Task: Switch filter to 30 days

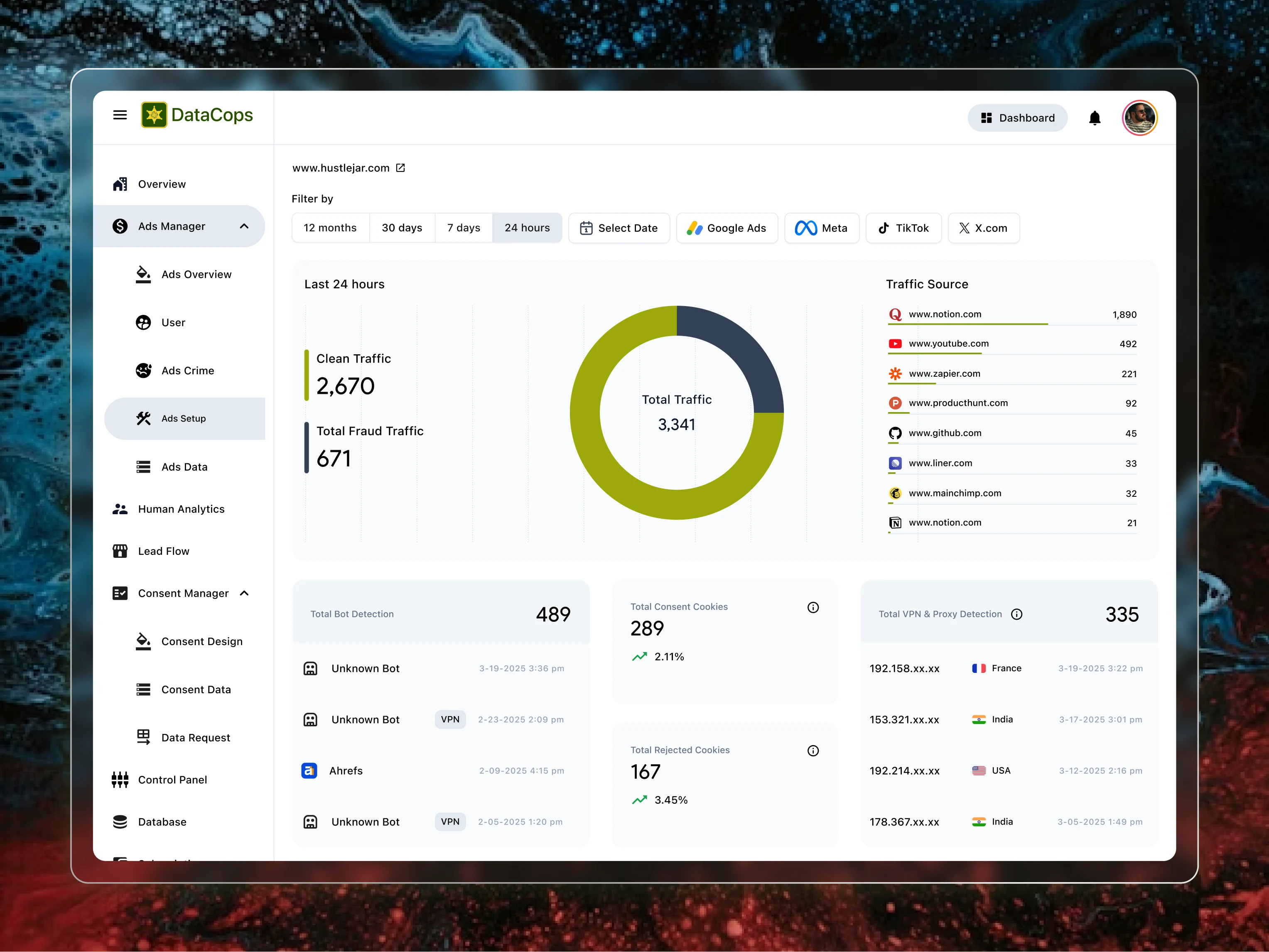Action: [402, 228]
